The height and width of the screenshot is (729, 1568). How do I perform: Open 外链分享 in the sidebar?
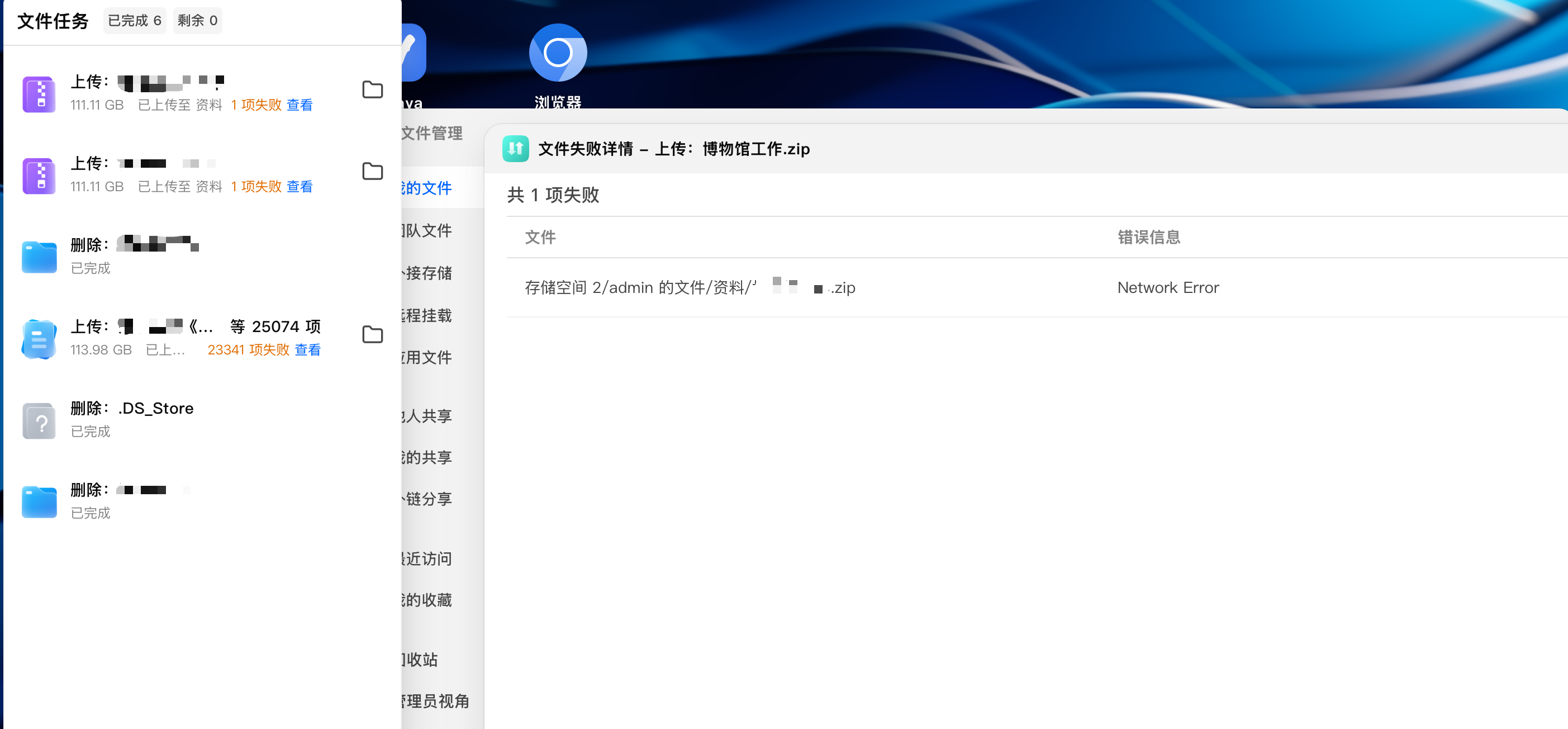coord(426,499)
